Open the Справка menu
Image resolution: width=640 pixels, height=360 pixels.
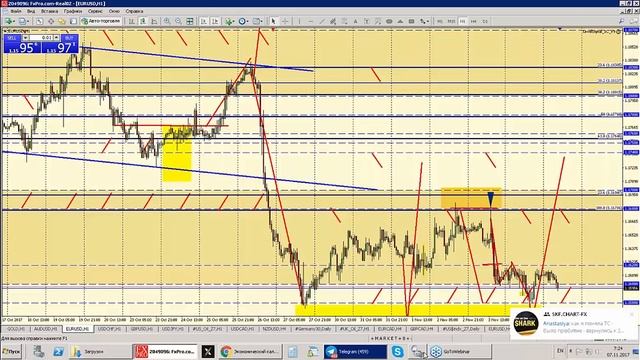[134, 11]
